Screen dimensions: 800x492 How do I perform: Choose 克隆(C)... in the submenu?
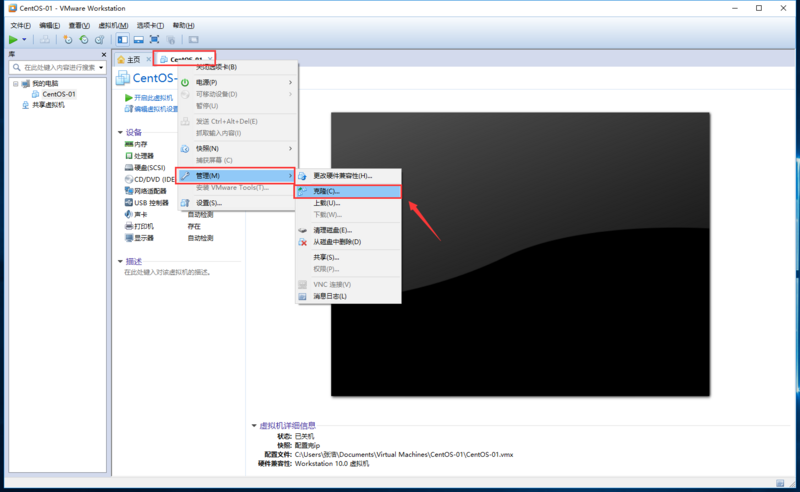pos(348,191)
